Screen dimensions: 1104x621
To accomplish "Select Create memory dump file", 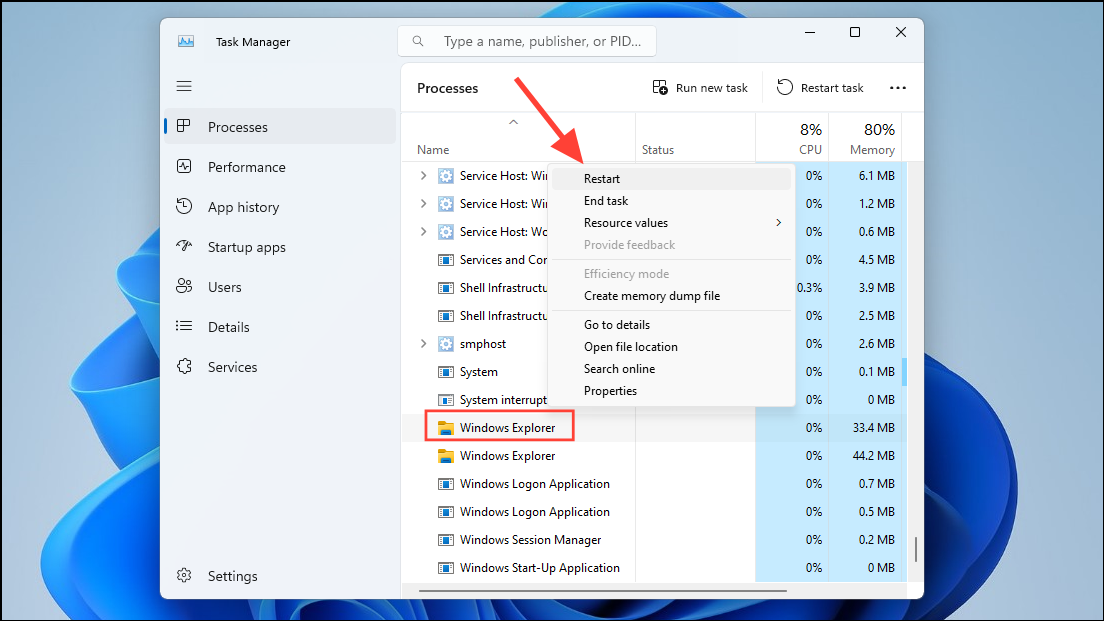I will [x=671, y=296].
